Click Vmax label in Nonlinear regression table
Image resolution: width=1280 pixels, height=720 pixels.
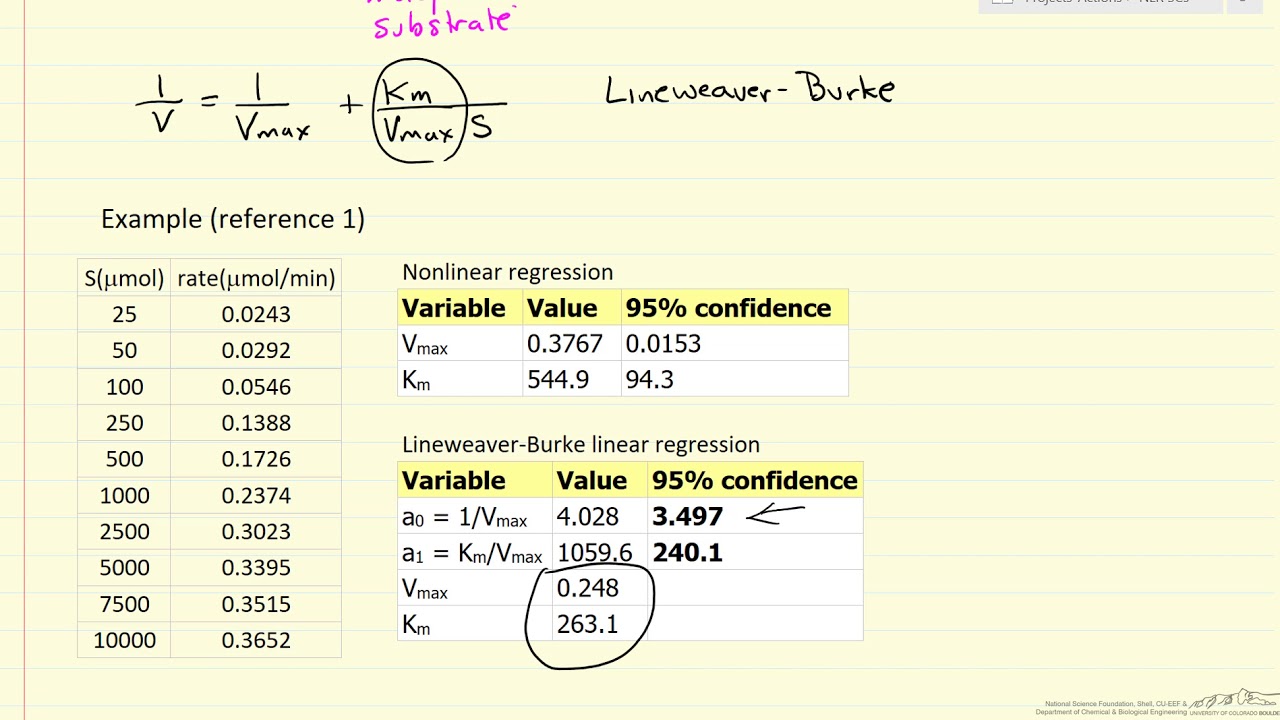tap(425, 345)
